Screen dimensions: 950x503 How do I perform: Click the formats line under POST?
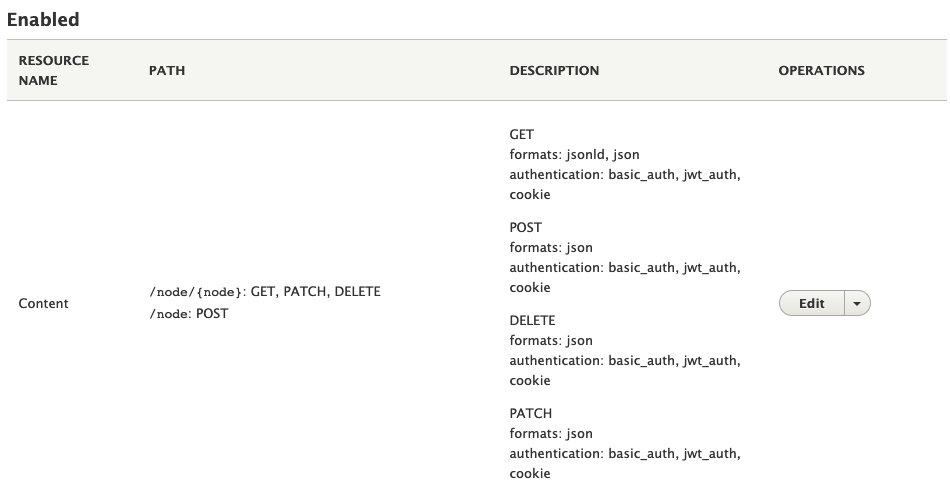coord(551,248)
